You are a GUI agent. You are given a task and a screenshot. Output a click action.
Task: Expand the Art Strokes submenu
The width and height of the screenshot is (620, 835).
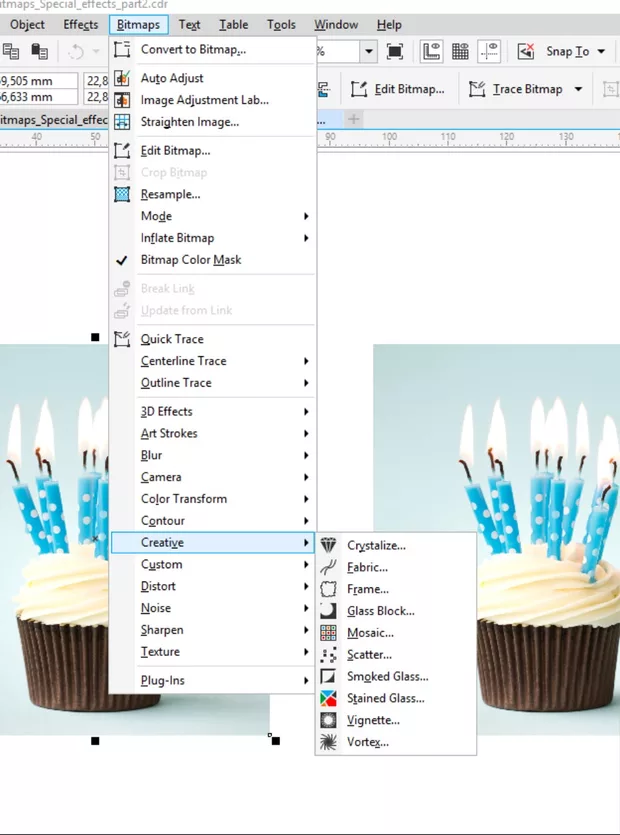click(213, 433)
